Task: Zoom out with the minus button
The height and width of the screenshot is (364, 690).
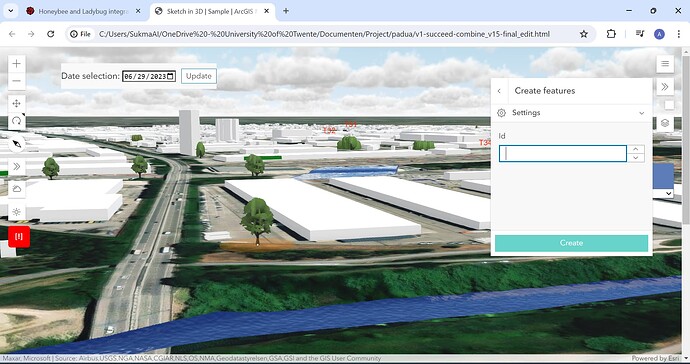Action: tap(16, 81)
